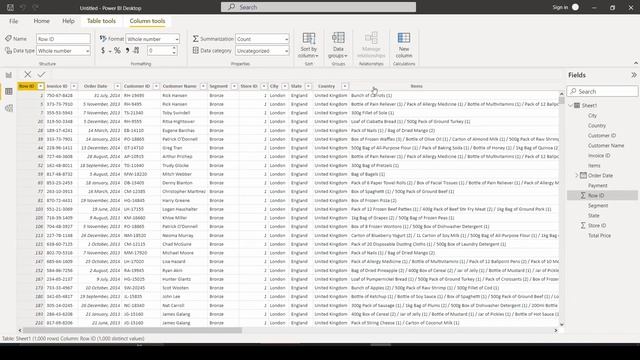Select the Payment field
The image size is (640, 360).
pos(598,185)
